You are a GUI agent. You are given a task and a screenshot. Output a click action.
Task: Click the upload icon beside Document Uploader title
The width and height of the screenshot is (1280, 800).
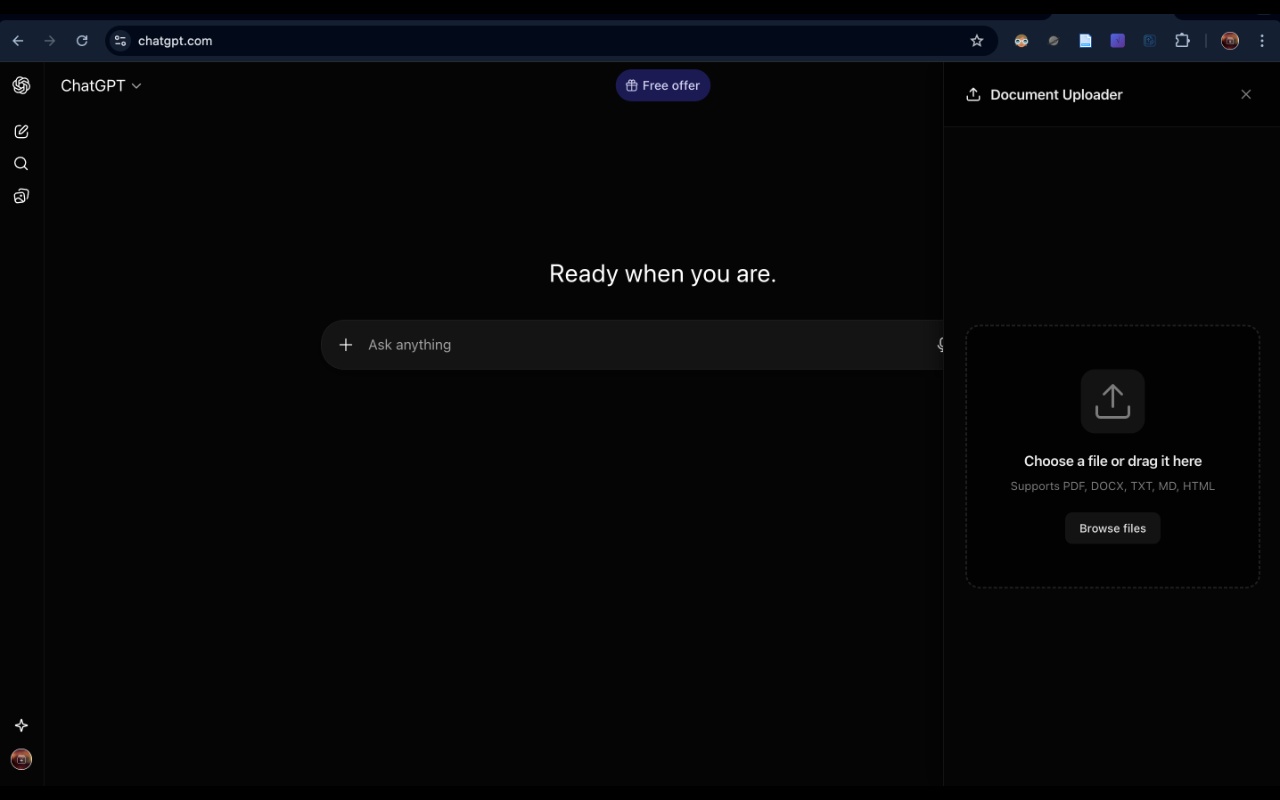coord(973,95)
